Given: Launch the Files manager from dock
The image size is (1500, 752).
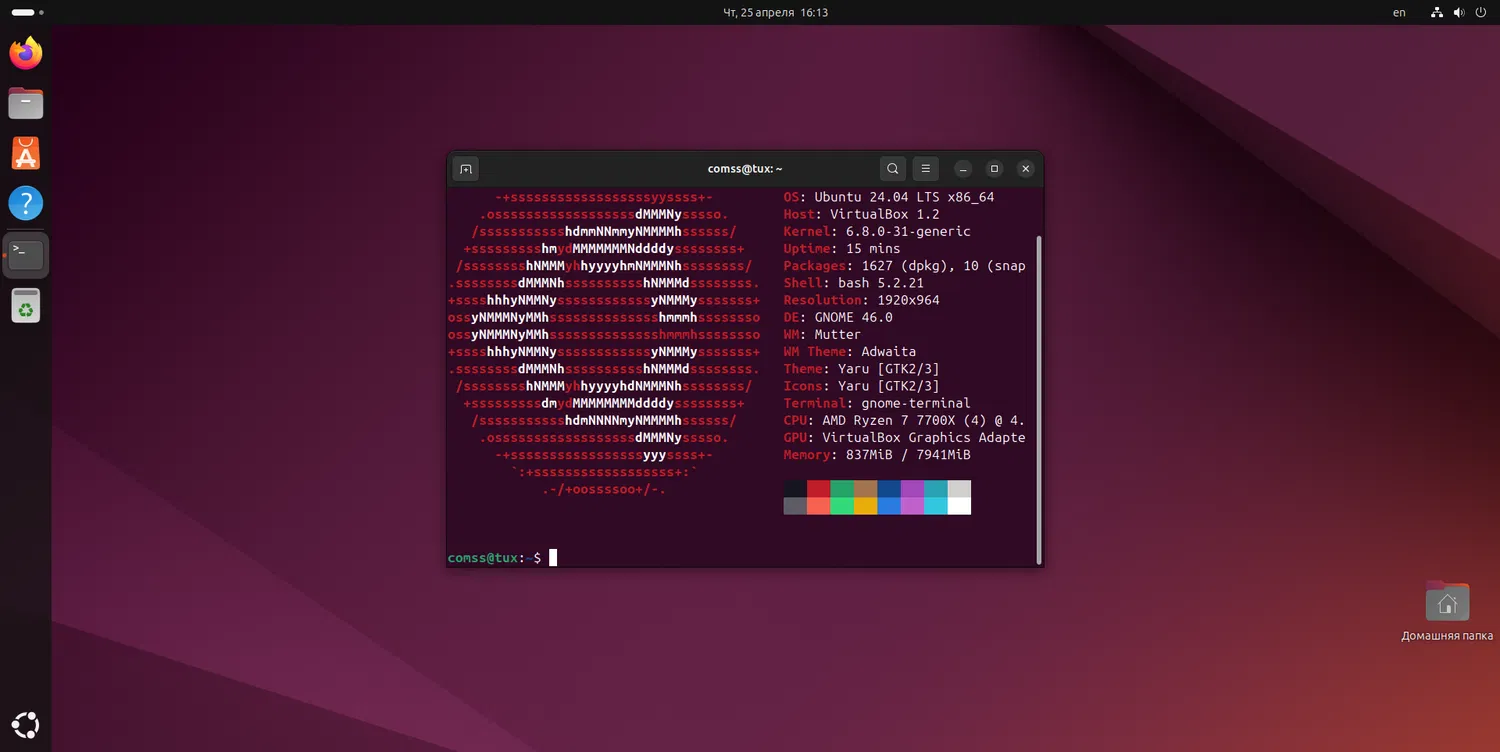Looking at the screenshot, I should 26,103.
